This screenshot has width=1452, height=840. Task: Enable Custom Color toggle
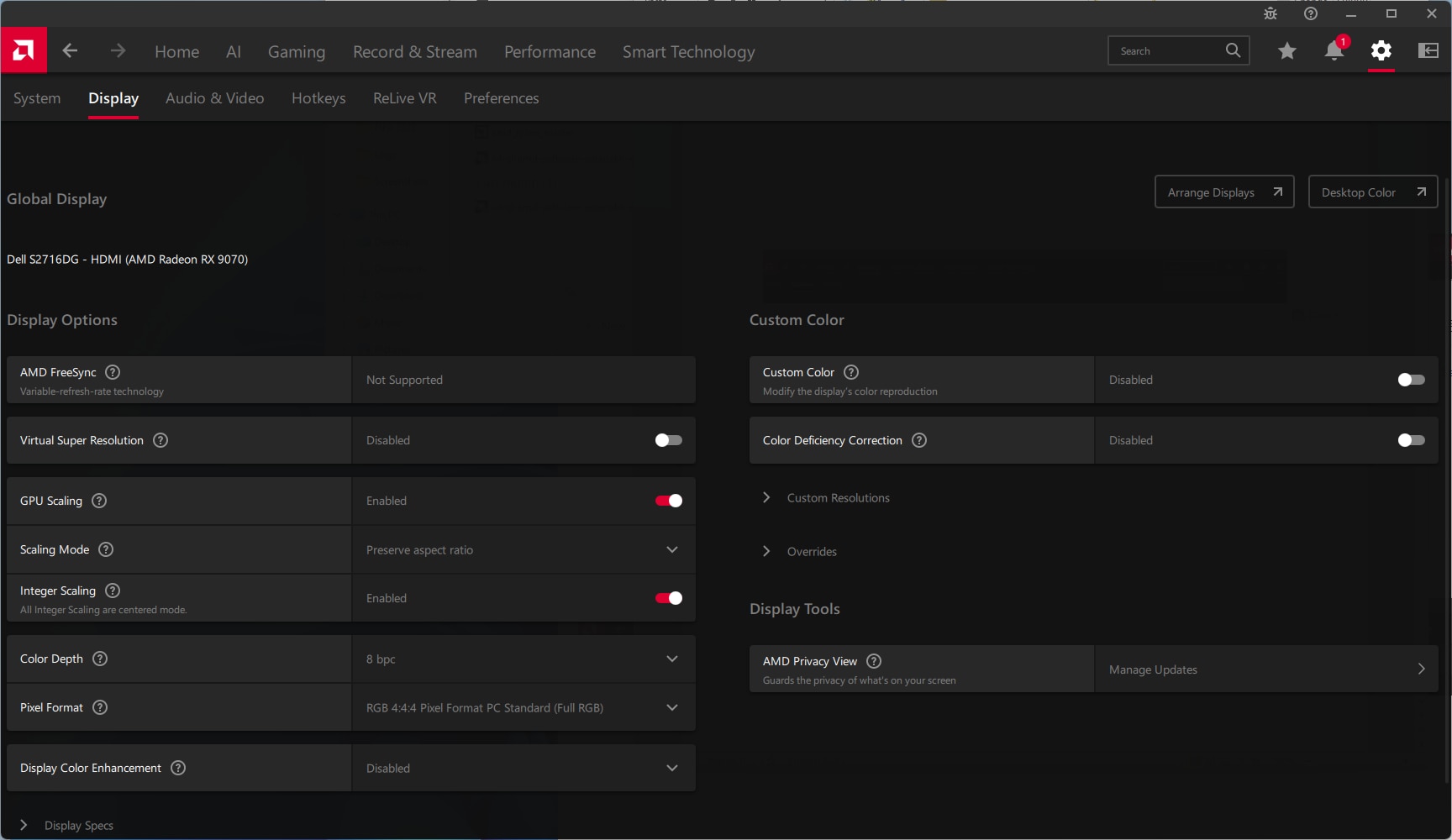(x=1412, y=380)
